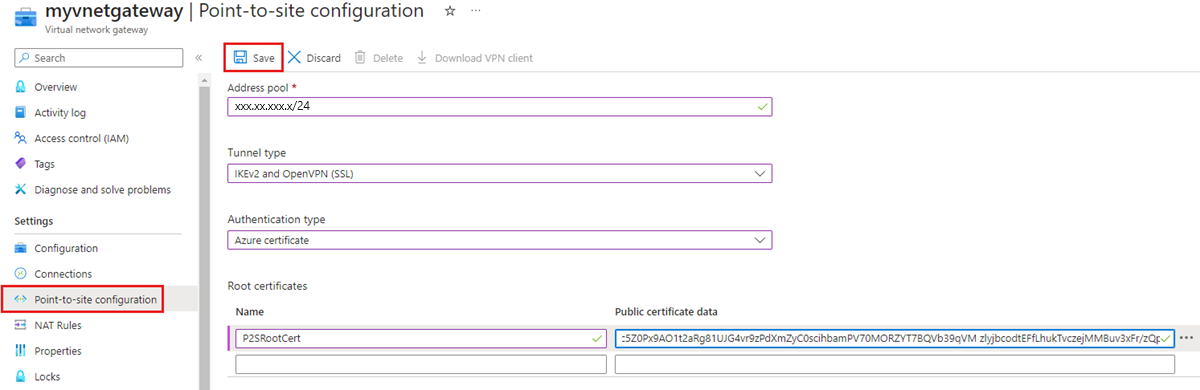Open Locks in sidebar
Image resolution: width=1200 pixels, height=390 pixels.
pos(48,376)
